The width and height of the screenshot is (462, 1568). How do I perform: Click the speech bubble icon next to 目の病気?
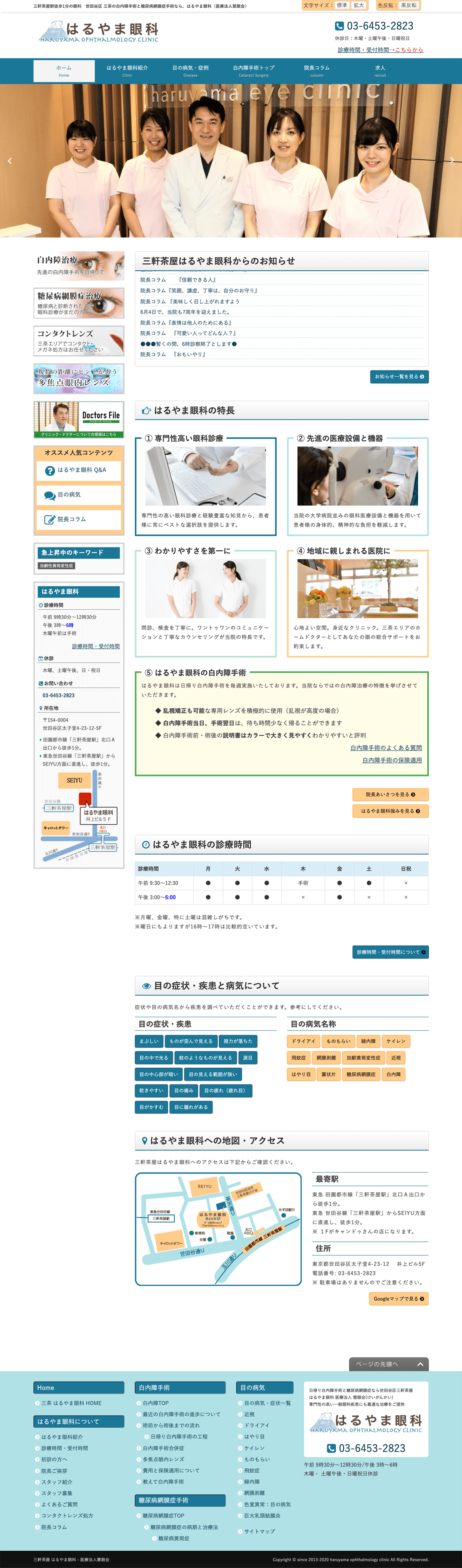tap(50, 495)
